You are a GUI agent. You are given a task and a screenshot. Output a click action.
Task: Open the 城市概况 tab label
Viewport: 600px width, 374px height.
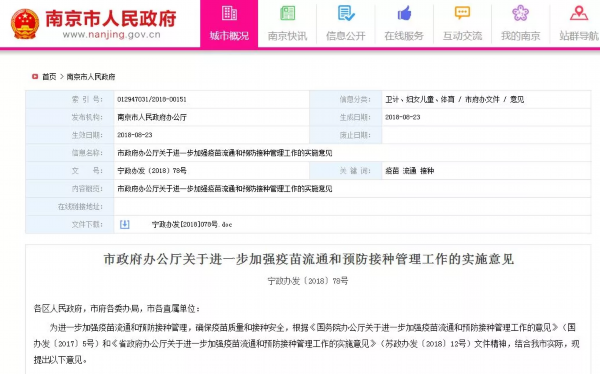click(229, 36)
